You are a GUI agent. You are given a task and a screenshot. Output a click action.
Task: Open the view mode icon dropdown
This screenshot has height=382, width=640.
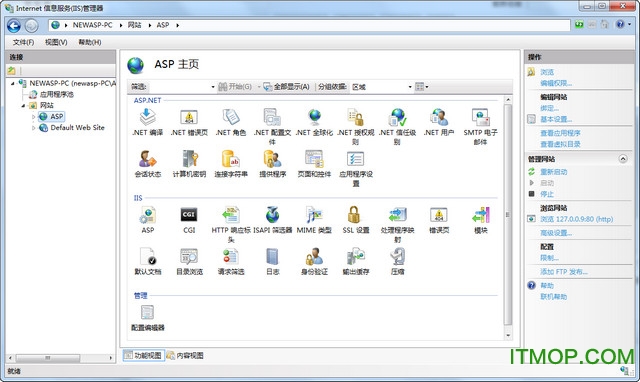pyautogui.click(x=422, y=87)
